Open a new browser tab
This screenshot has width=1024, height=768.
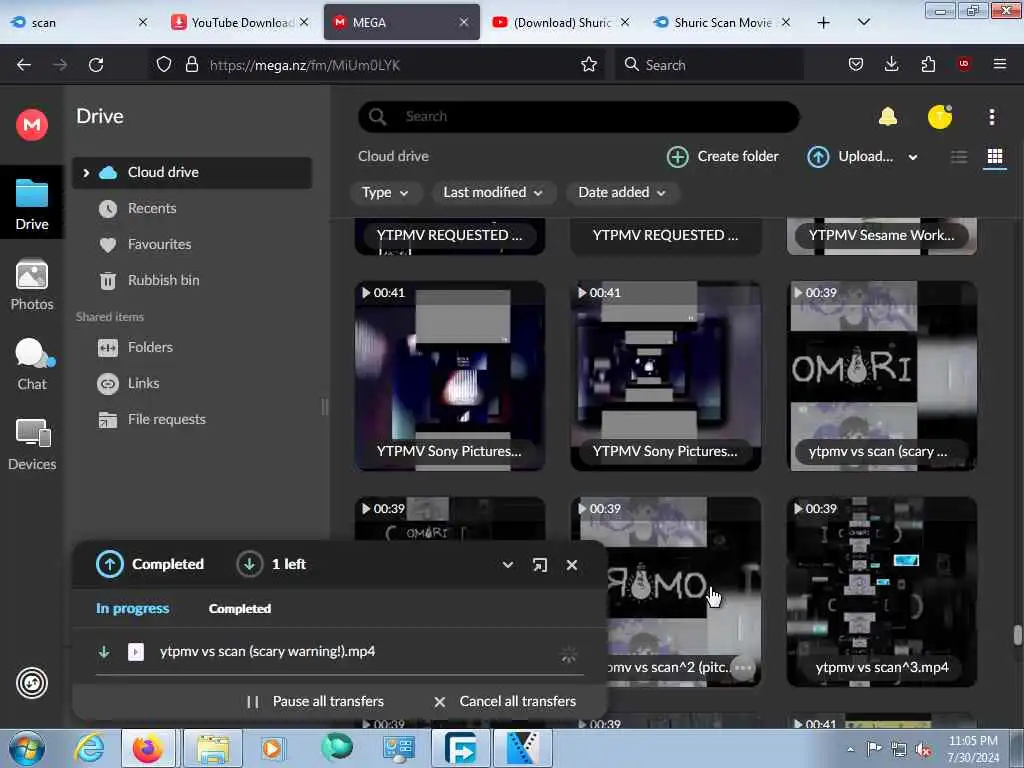point(824,23)
